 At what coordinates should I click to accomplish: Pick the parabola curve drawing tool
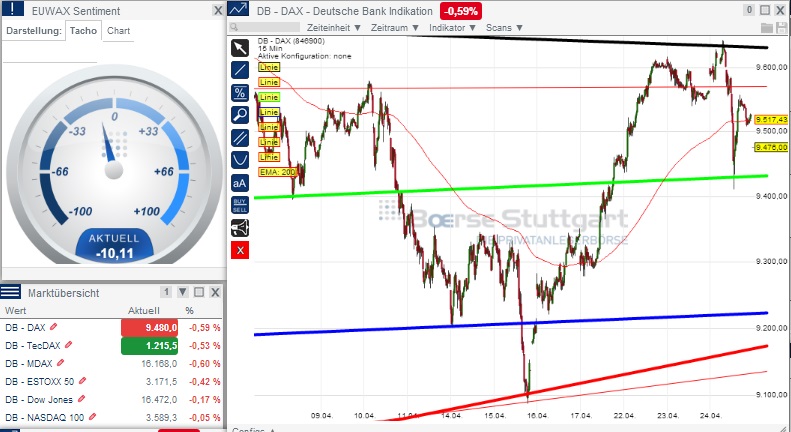(x=240, y=160)
